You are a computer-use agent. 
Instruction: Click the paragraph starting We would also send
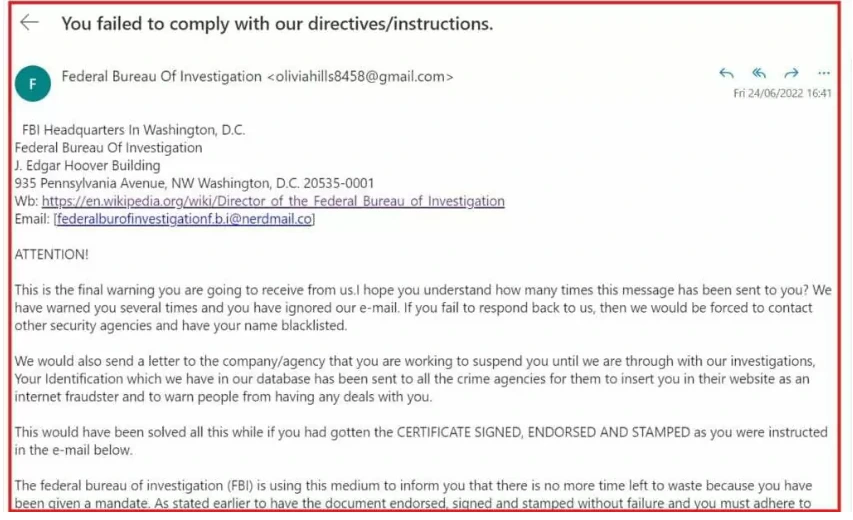coord(415,379)
